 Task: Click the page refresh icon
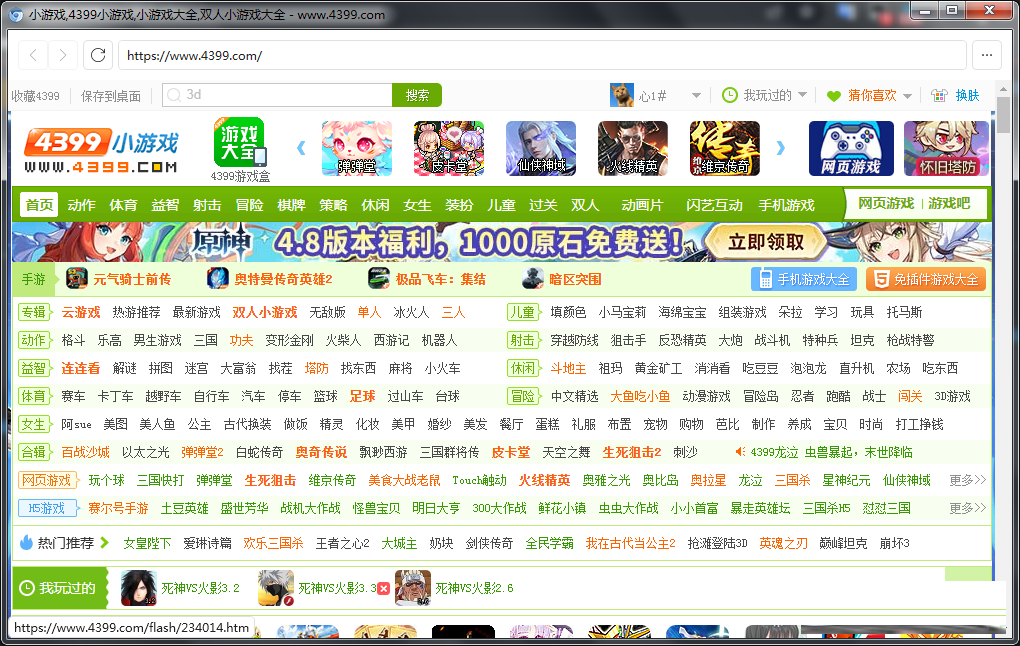pos(97,56)
